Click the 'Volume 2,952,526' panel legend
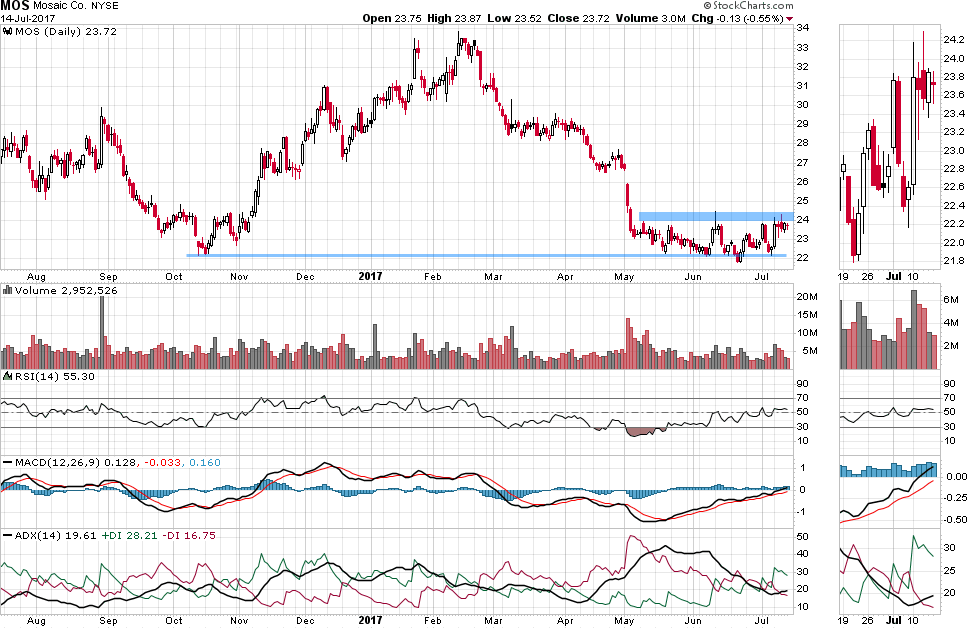Screen dimensions: 967x628 tap(66, 290)
